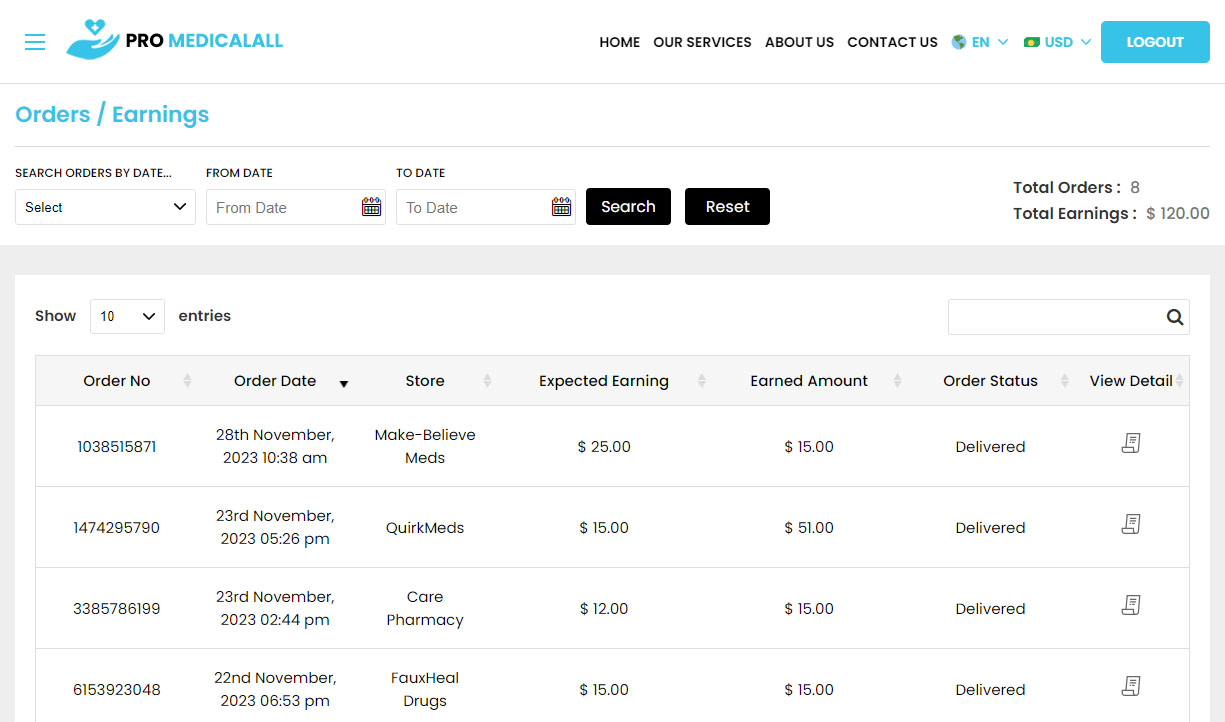Click the Total Orders count 8
The height and width of the screenshot is (722, 1225).
click(x=1135, y=187)
